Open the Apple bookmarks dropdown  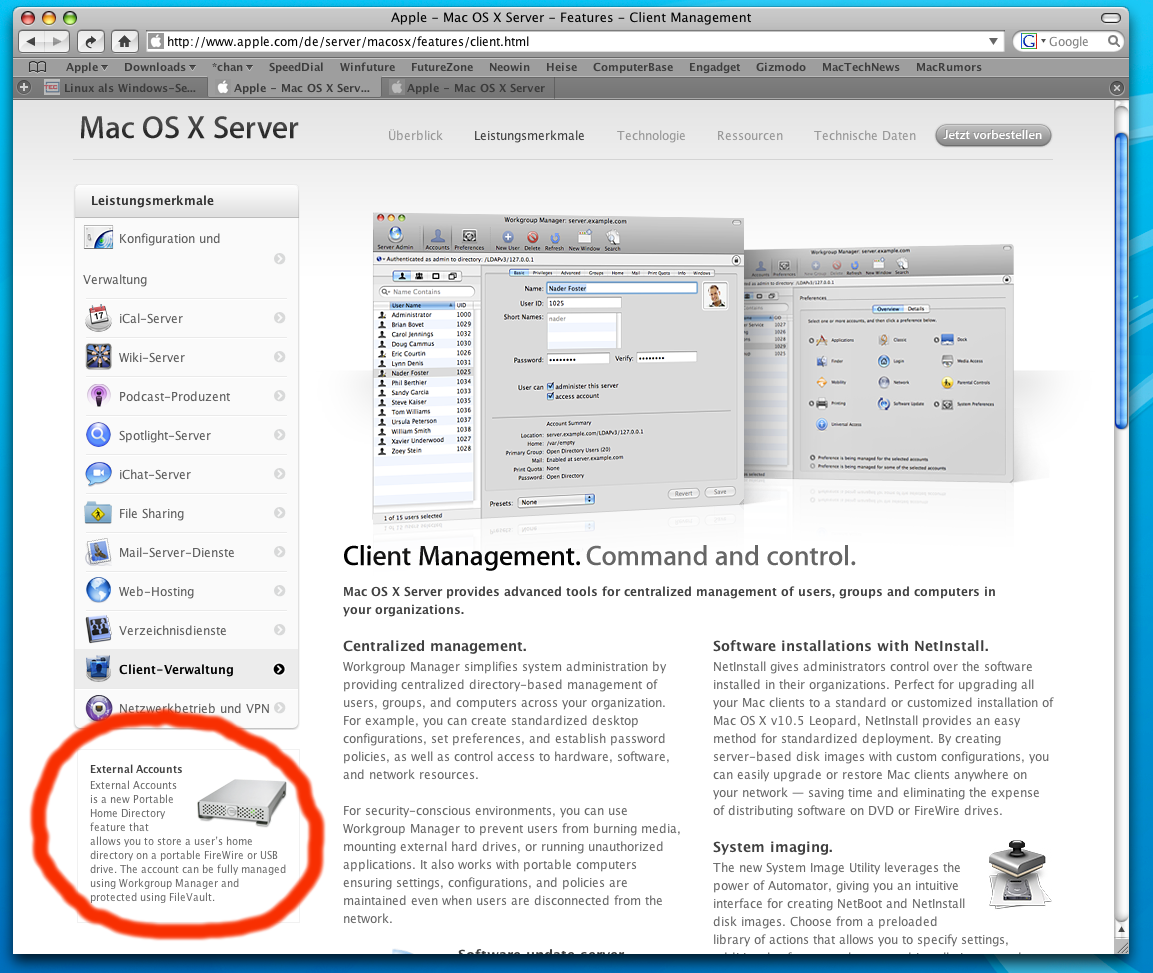click(x=87, y=67)
